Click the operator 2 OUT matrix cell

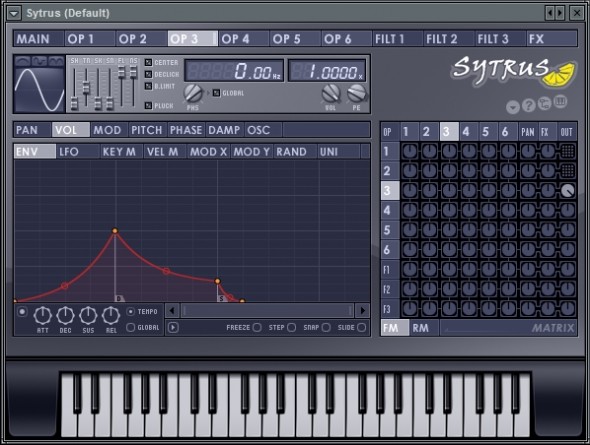[567, 171]
